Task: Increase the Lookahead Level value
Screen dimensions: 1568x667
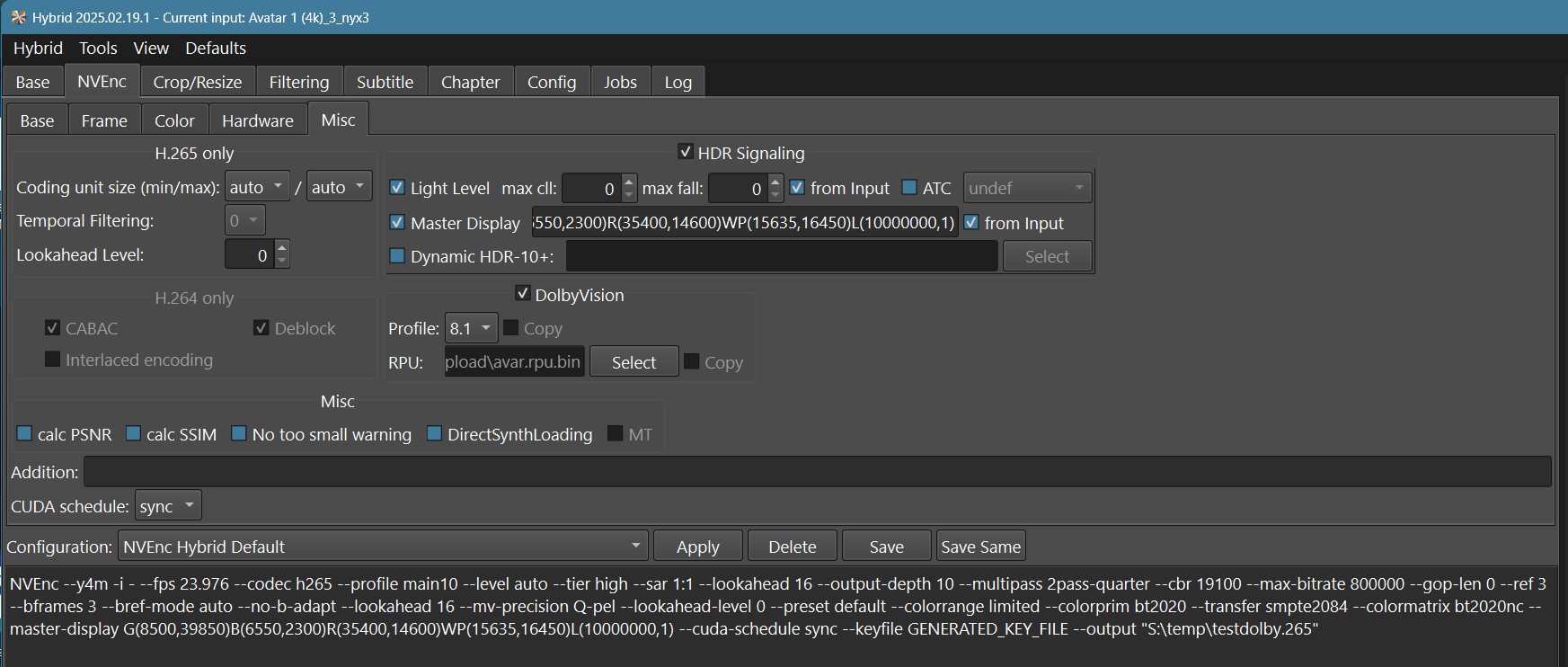Action: point(282,247)
